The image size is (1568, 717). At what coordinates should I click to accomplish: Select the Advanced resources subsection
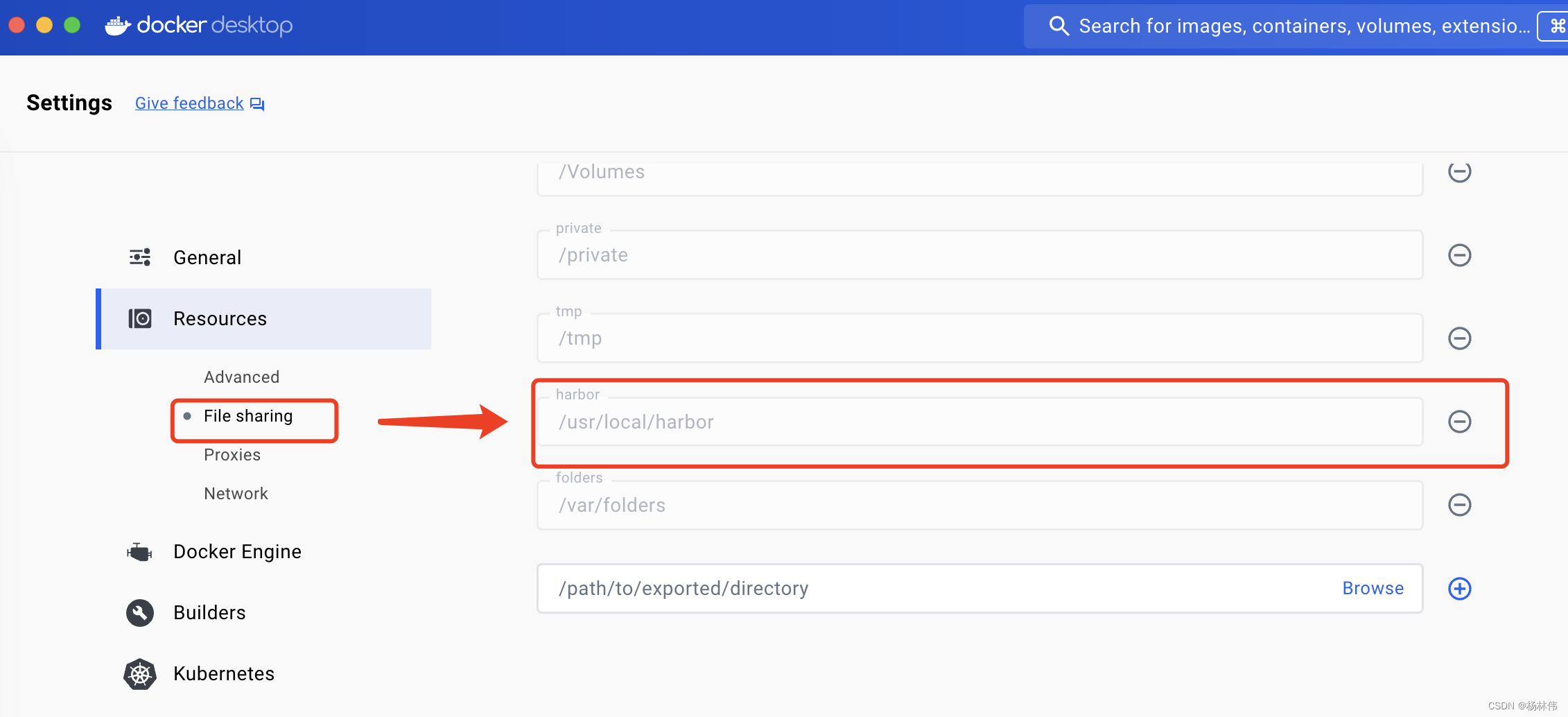coord(242,377)
